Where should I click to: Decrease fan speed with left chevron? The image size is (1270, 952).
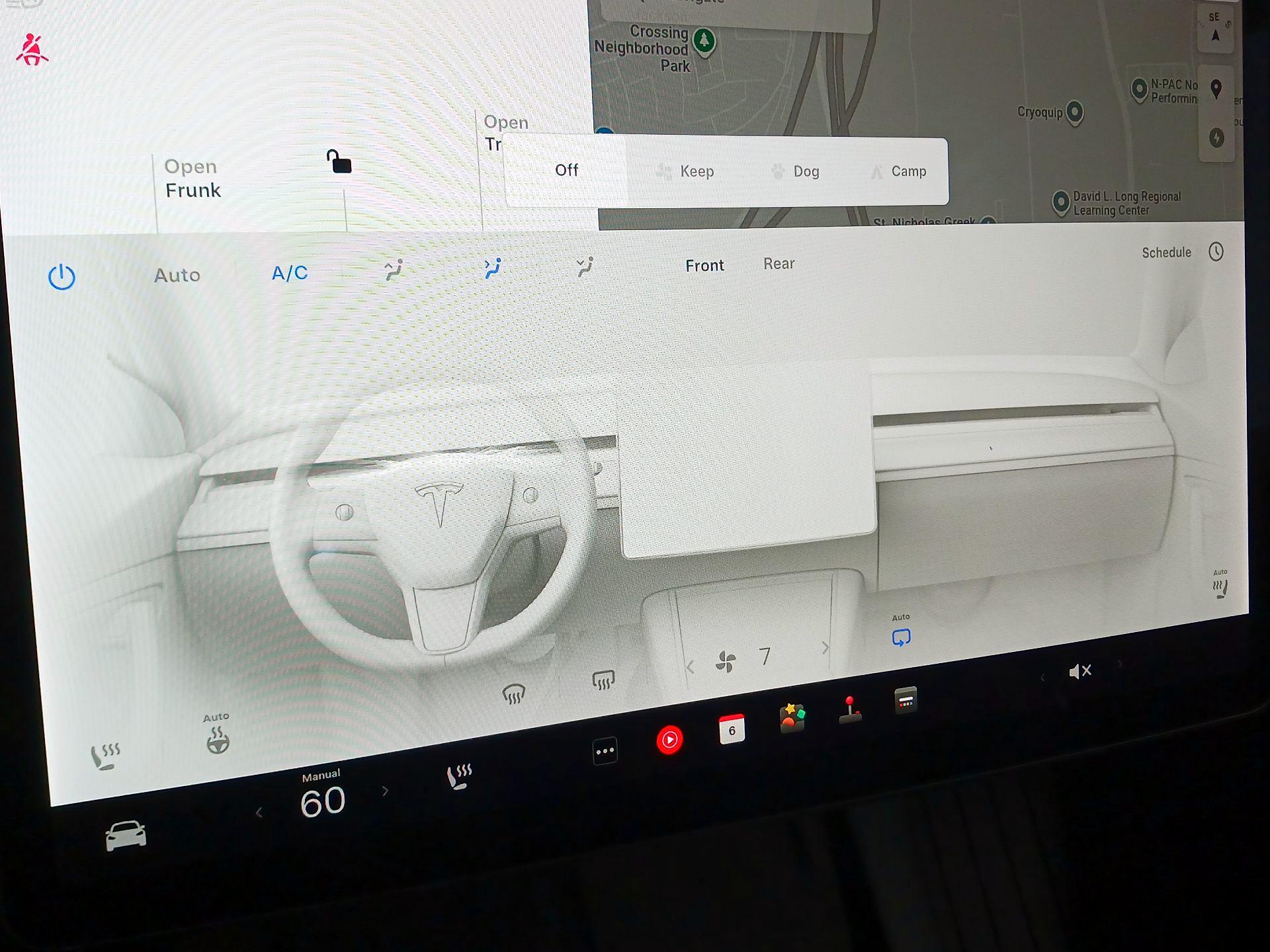point(690,667)
